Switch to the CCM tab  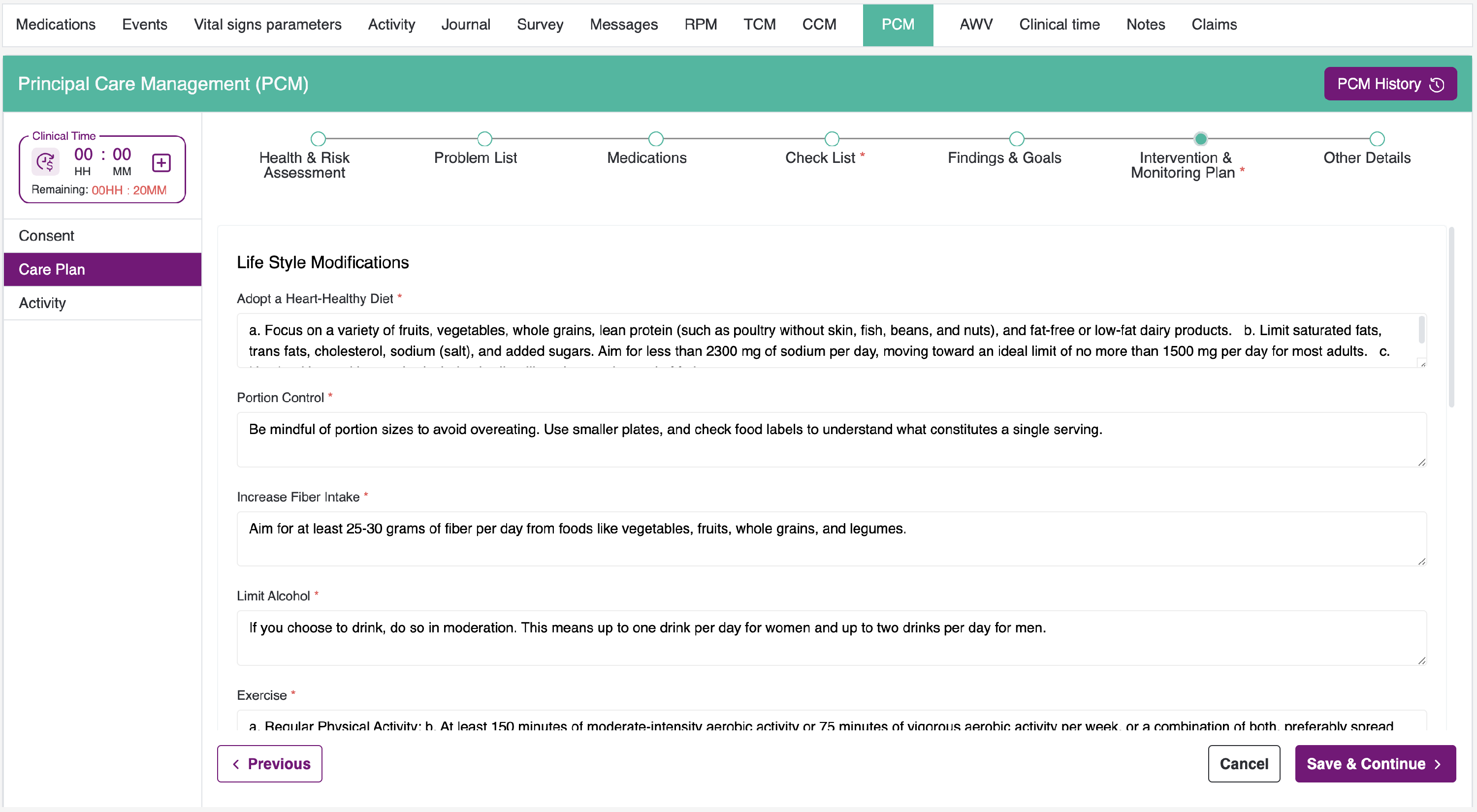(x=818, y=25)
